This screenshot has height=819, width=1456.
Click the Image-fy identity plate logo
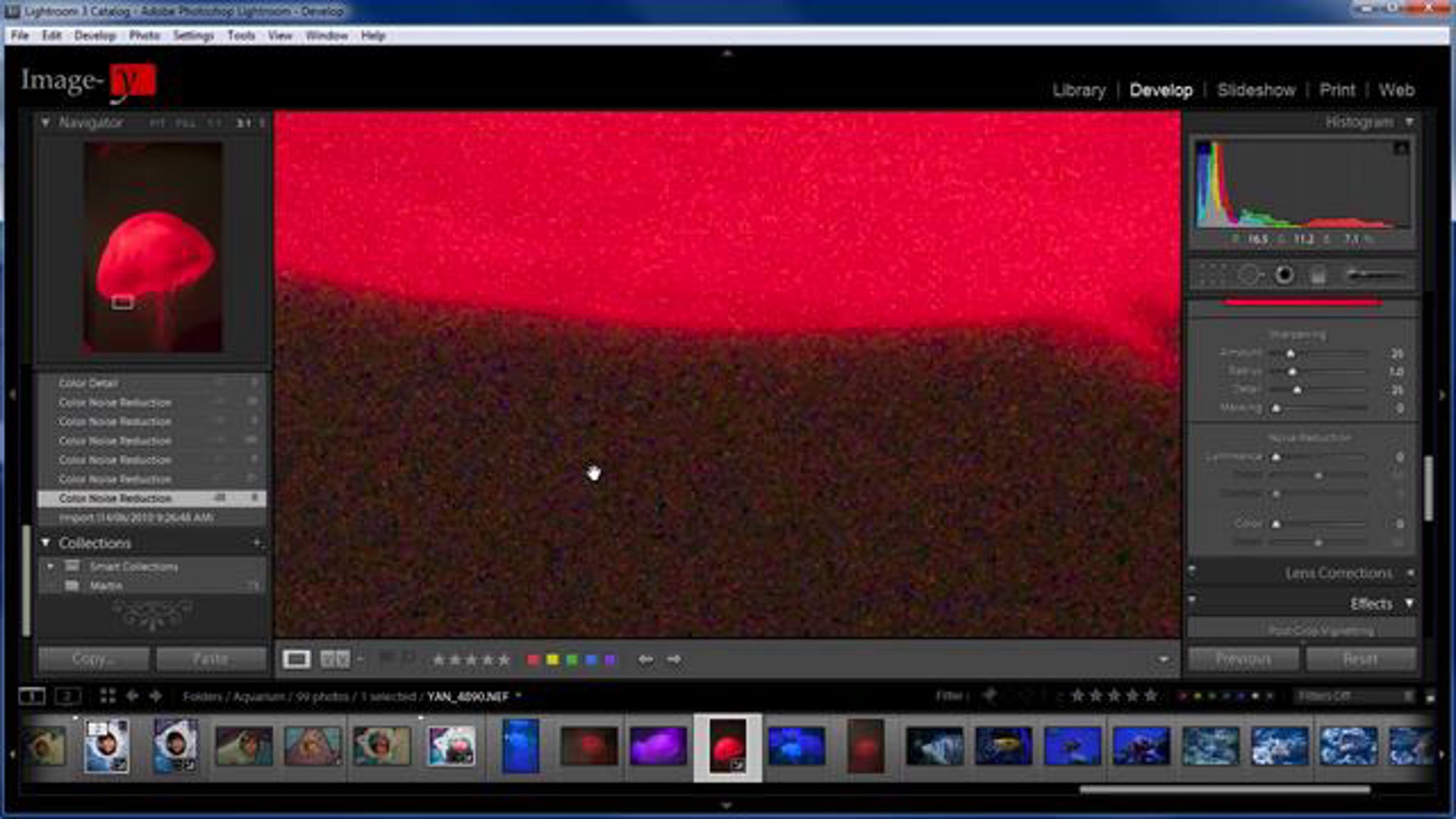pyautogui.click(x=88, y=83)
